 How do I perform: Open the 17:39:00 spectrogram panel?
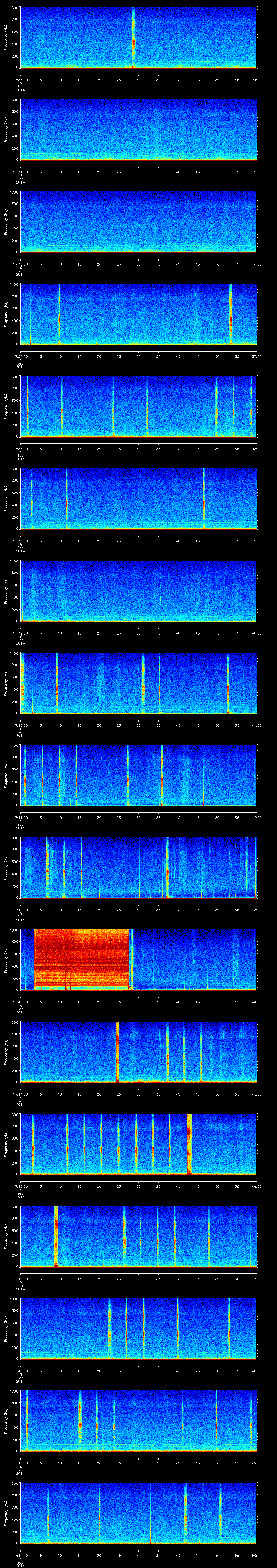(x=138, y=590)
